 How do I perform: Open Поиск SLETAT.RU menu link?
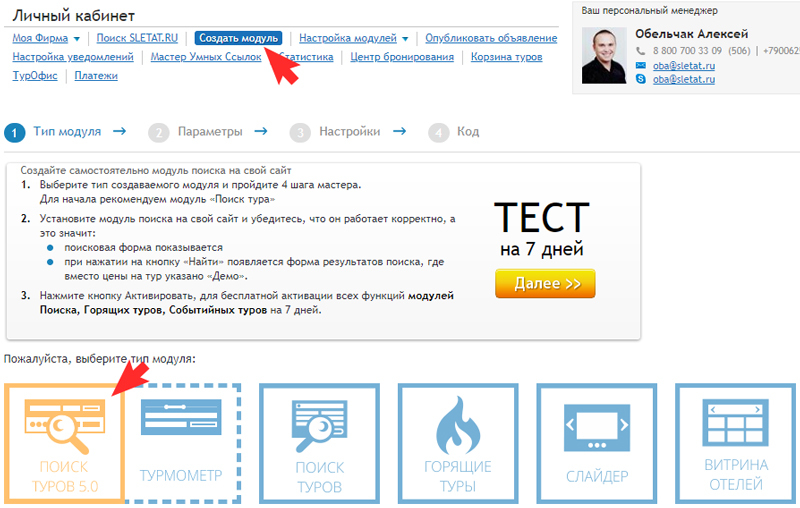pyautogui.click(x=137, y=38)
